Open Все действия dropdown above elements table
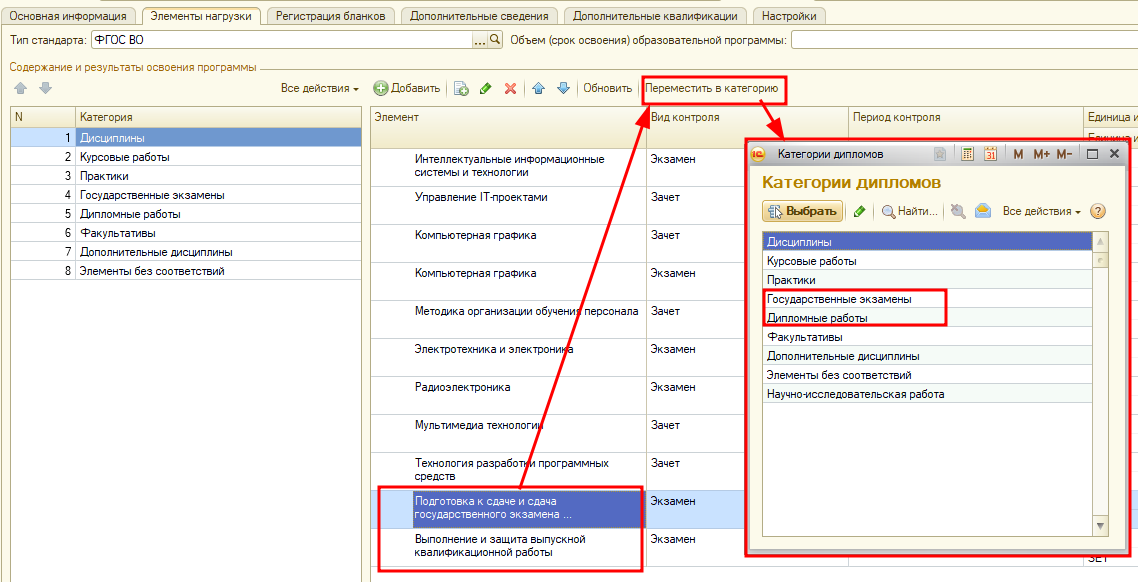This screenshot has height=582, width=1138. 319,88
